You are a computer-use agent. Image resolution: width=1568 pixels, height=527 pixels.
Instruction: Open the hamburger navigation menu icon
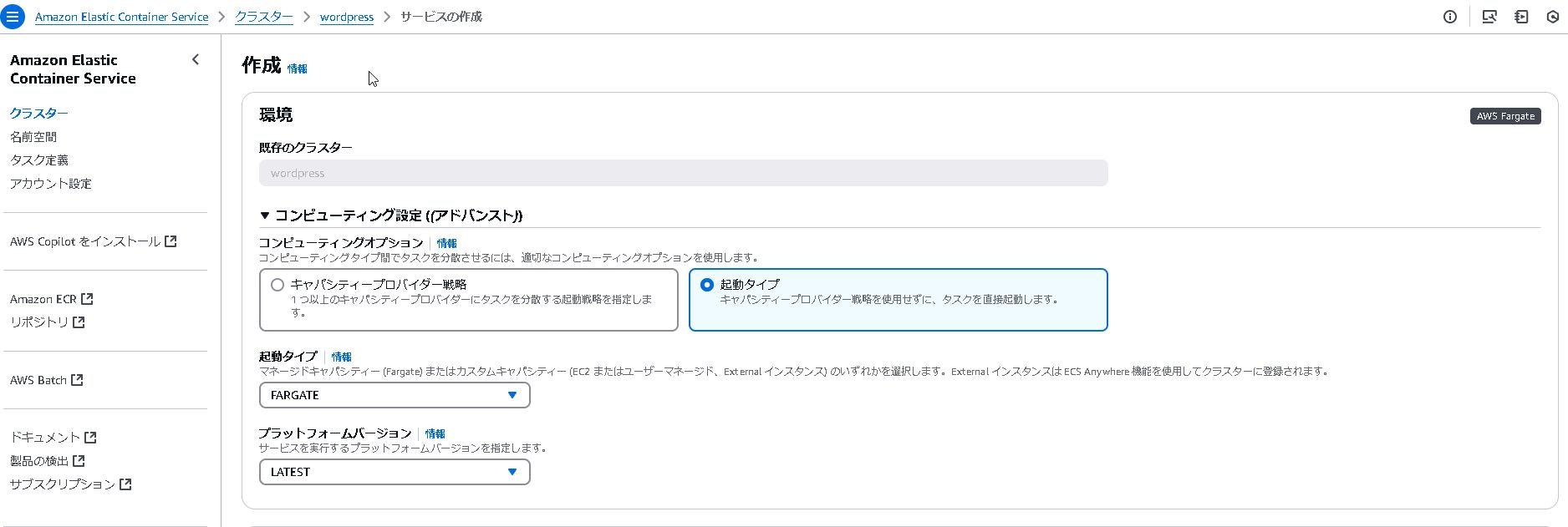tap(13, 16)
